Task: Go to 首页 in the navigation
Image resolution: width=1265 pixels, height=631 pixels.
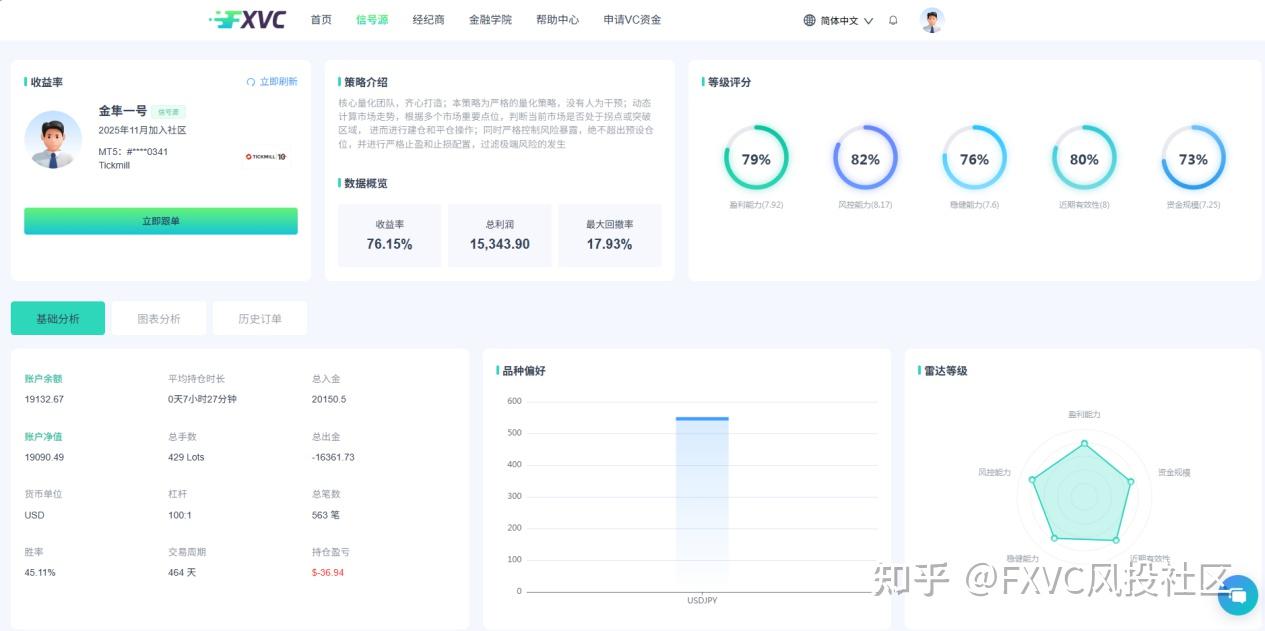Action: point(321,19)
